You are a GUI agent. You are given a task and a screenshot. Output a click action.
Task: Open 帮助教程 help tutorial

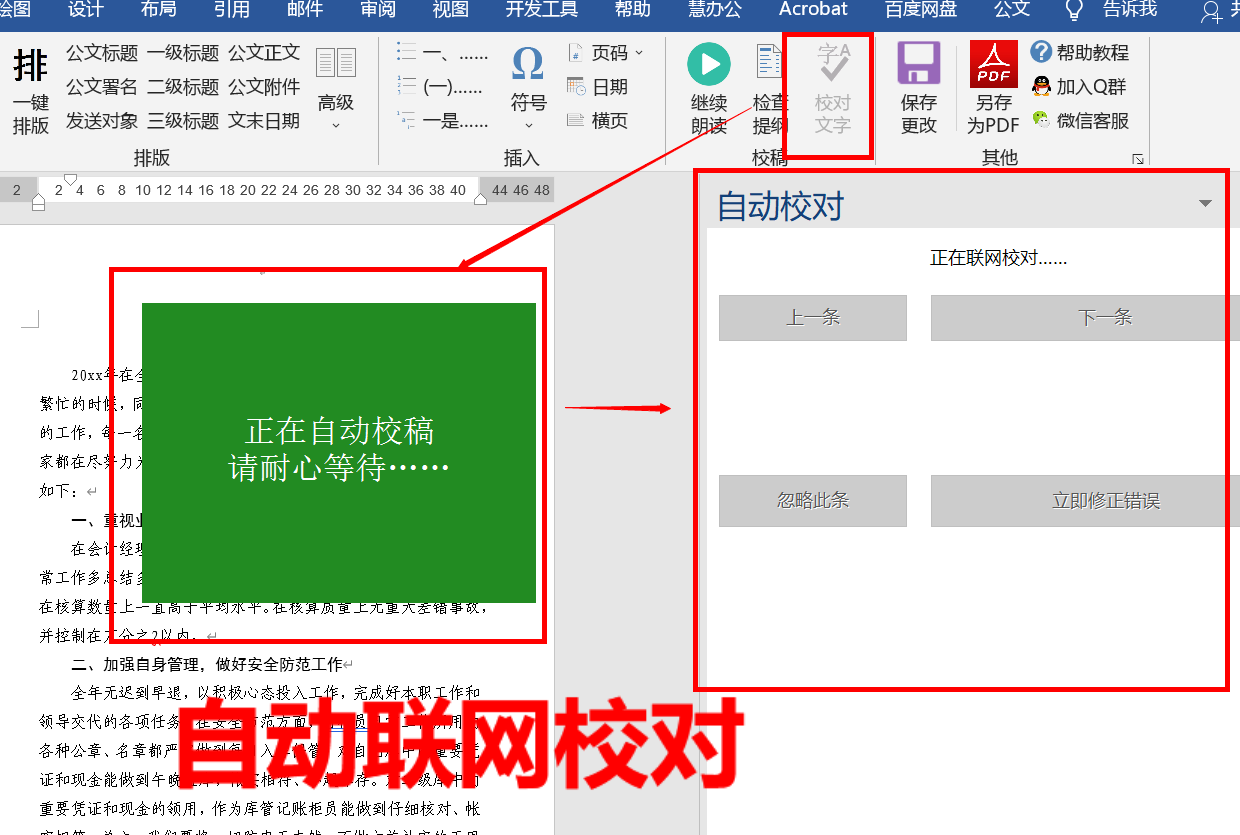coord(1080,53)
